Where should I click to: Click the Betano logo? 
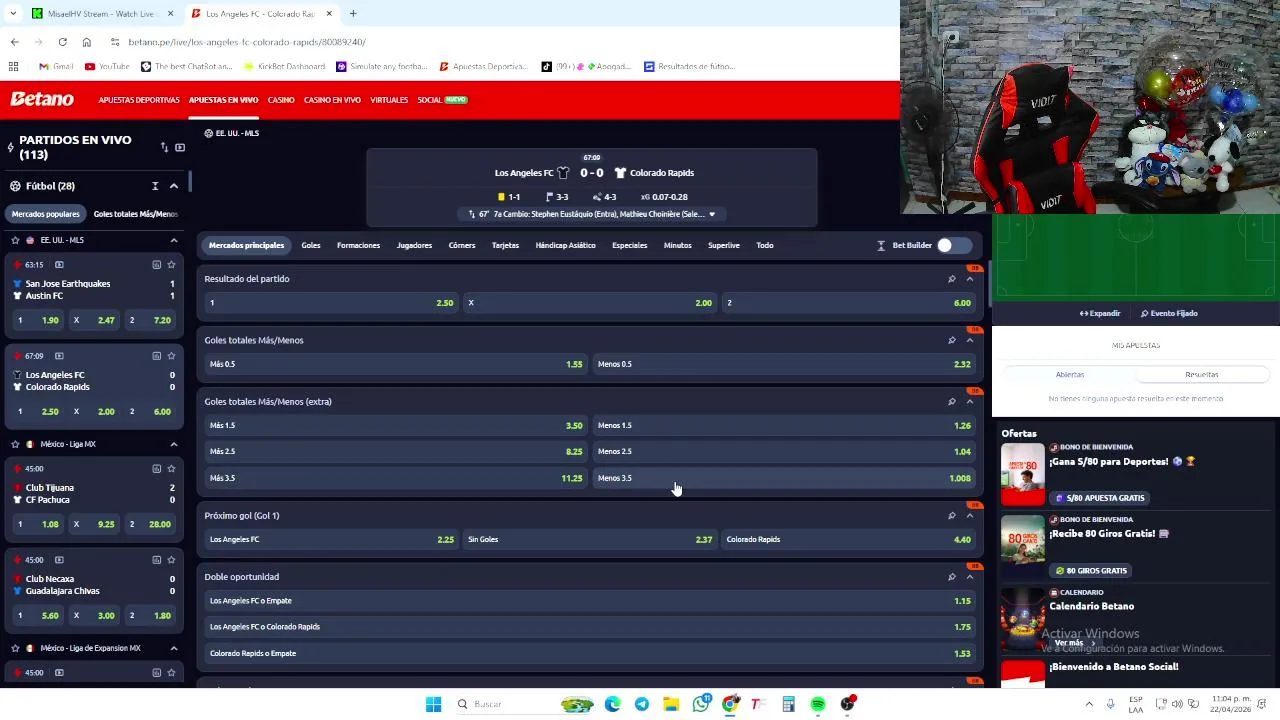click(x=42, y=99)
